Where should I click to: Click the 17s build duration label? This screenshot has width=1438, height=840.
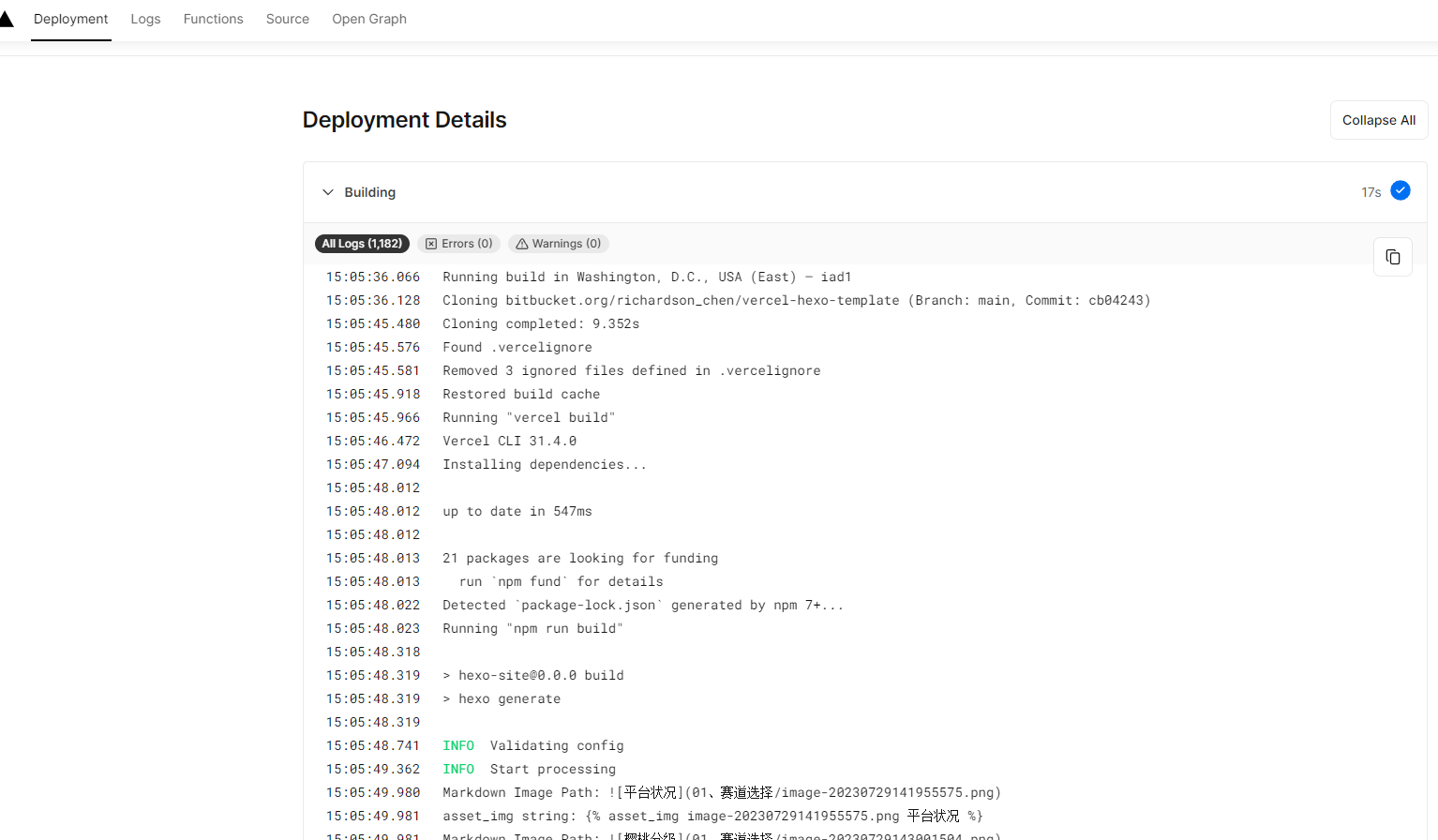[x=1371, y=192]
